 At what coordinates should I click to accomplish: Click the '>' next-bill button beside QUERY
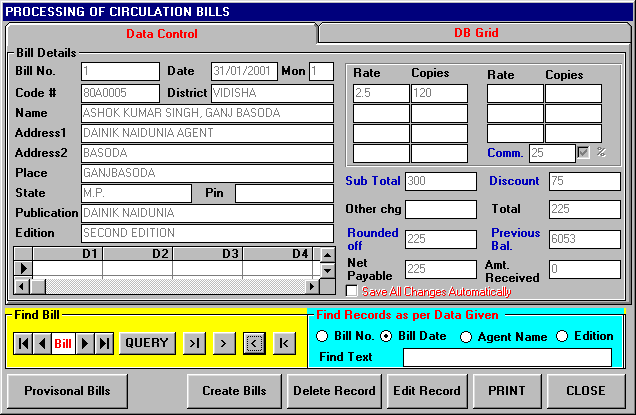coord(224,343)
